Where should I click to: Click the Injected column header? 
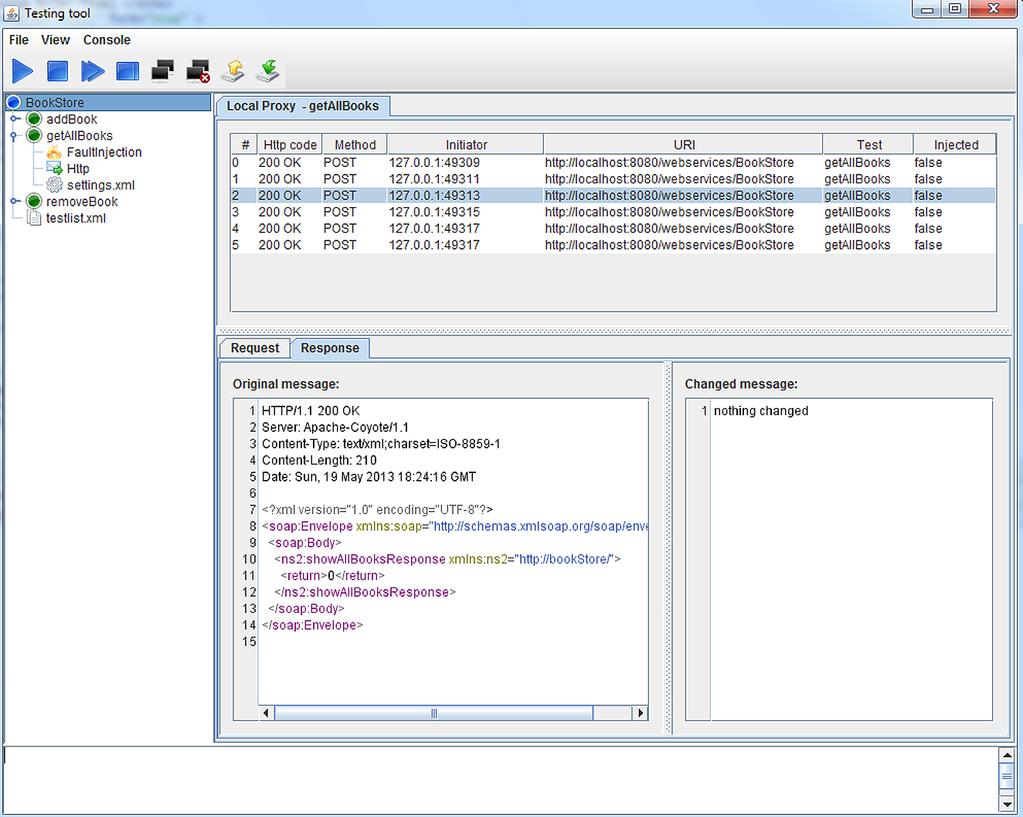(x=956, y=145)
